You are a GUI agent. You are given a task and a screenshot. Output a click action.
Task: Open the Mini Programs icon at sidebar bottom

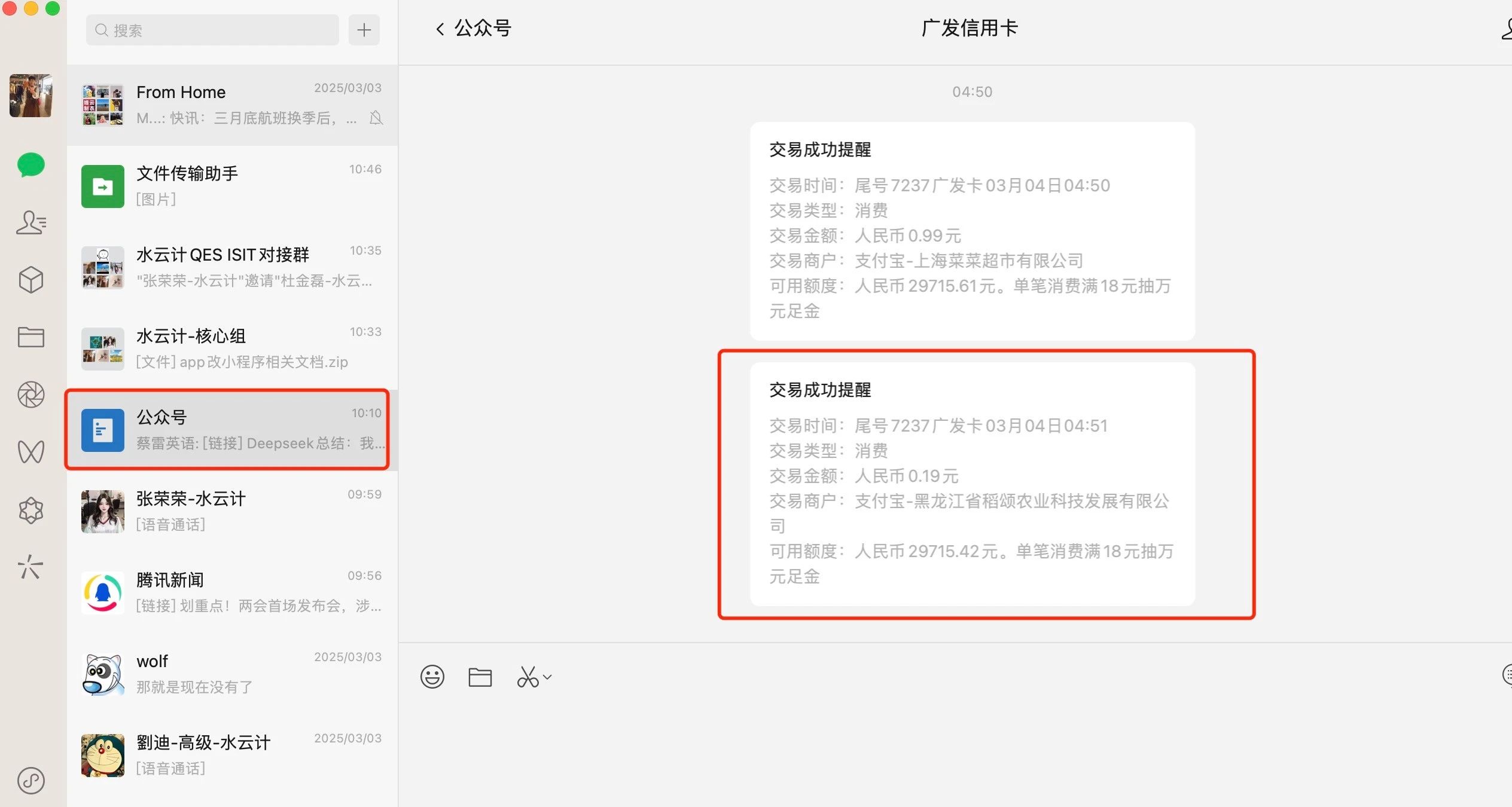point(31,781)
